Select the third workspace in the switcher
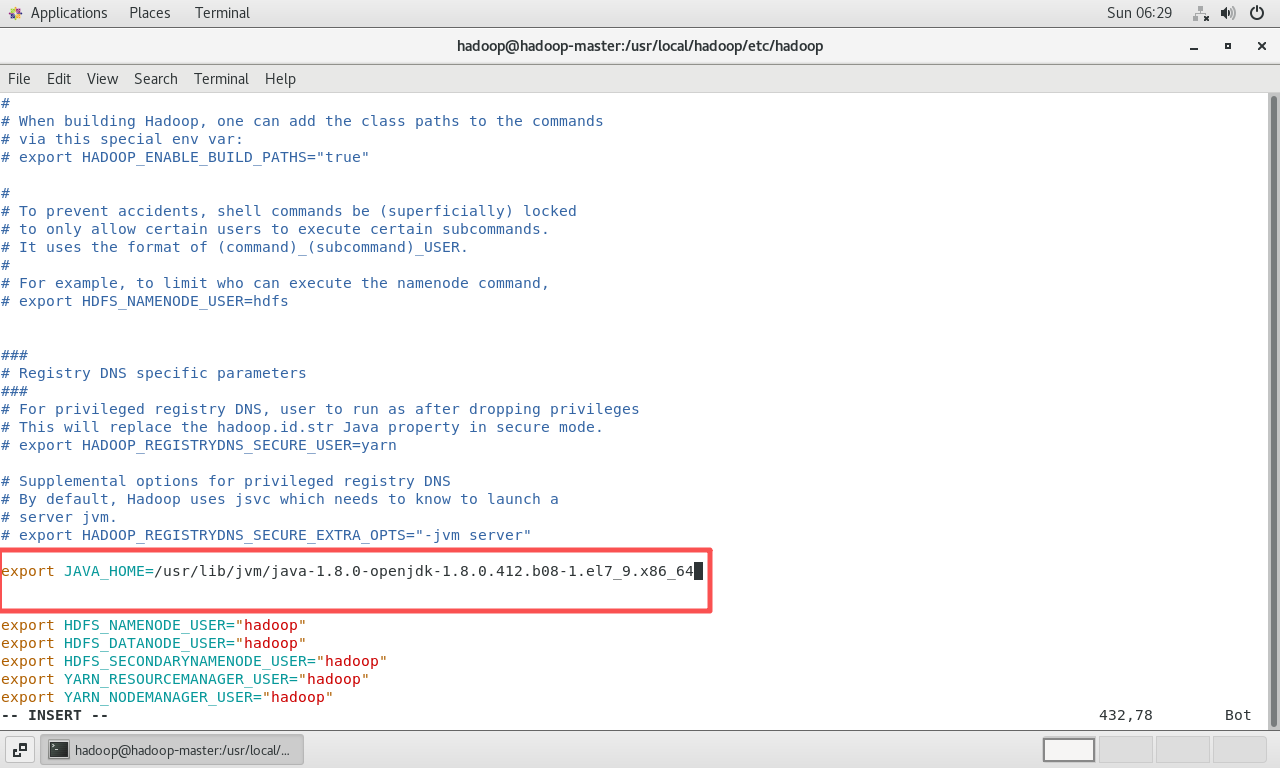Viewport: 1280px width, 768px height. 1183,749
